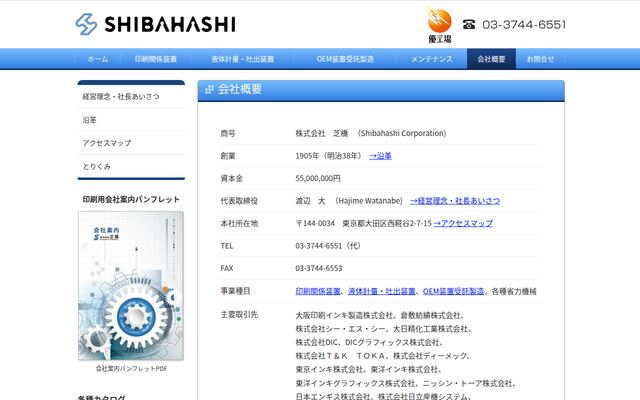Click the 資本金 row label

click(231, 178)
